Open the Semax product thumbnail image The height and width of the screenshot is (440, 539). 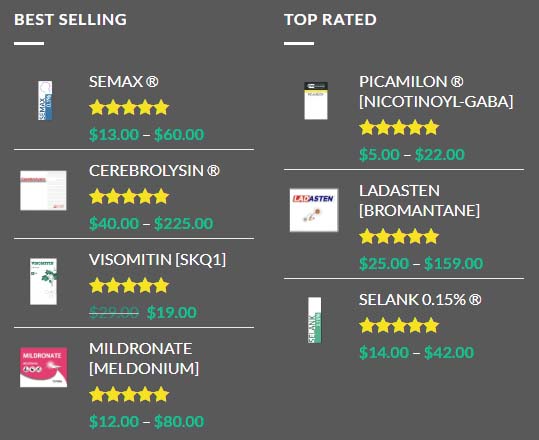(45, 100)
